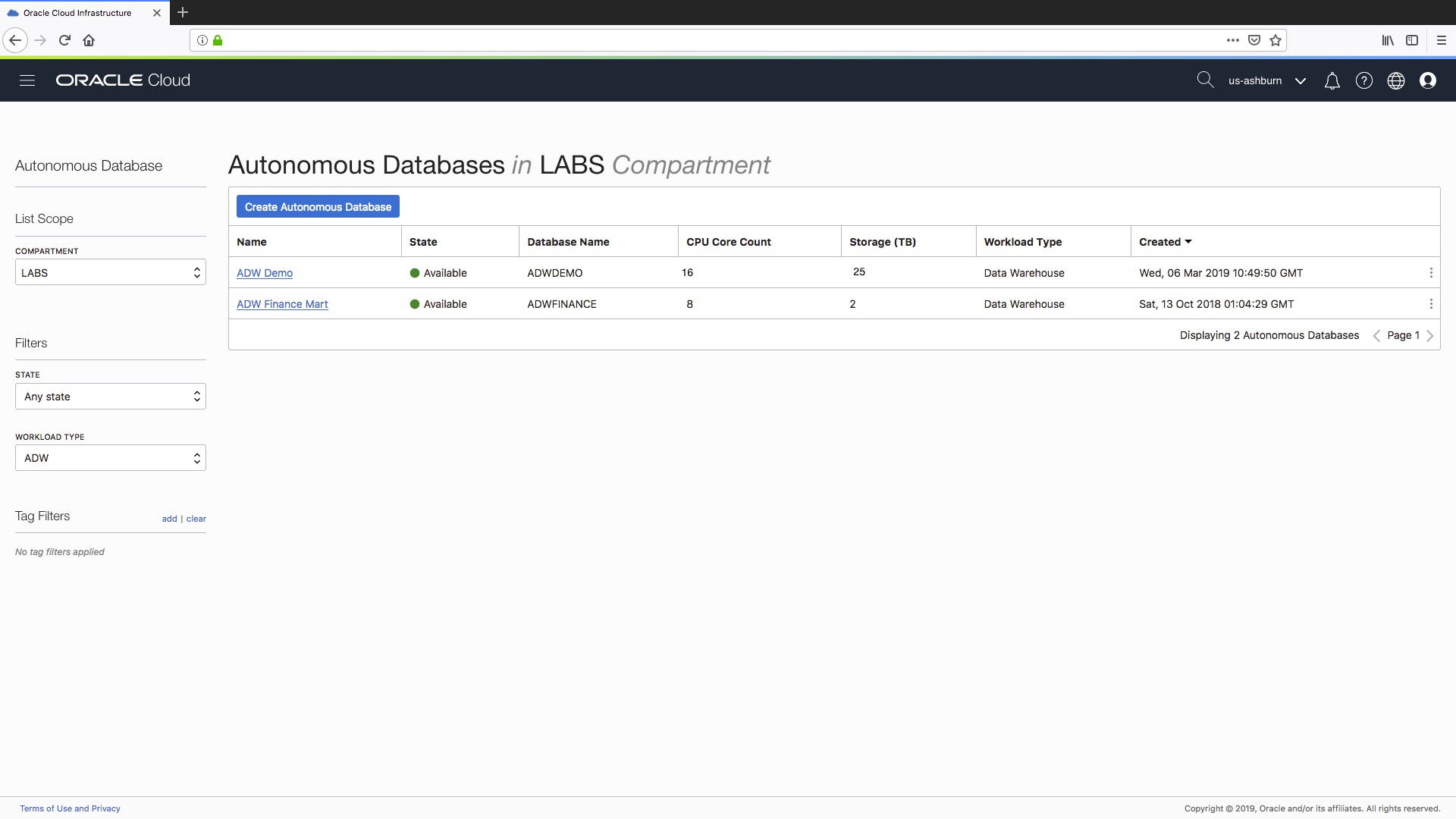The width and height of the screenshot is (1456, 819).
Task: Open the LABS compartment dropdown
Action: coord(110,272)
